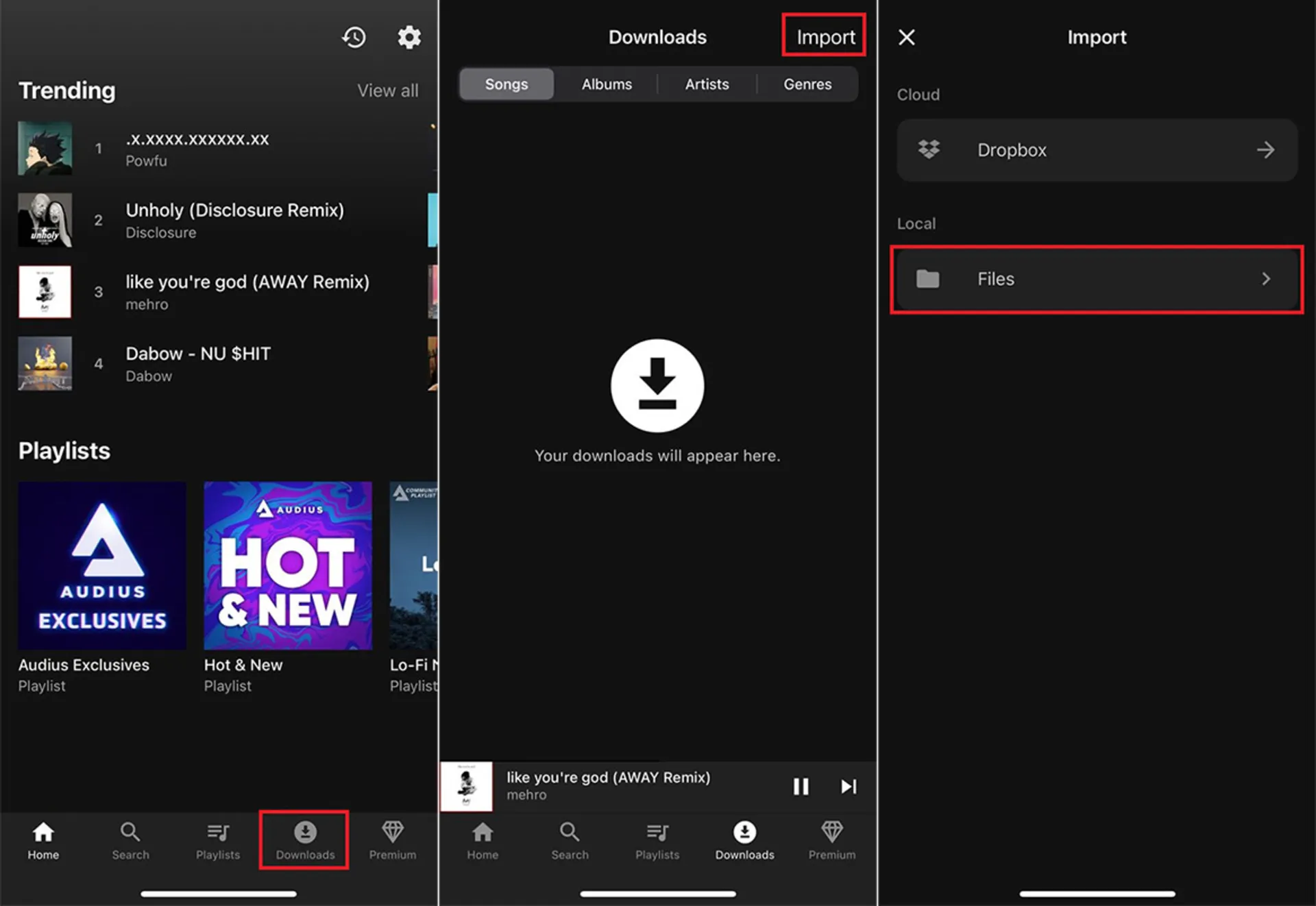Screen dimensions: 1316x906
Task: Click Audius Exclusives playlist name
Action: (x=84, y=665)
